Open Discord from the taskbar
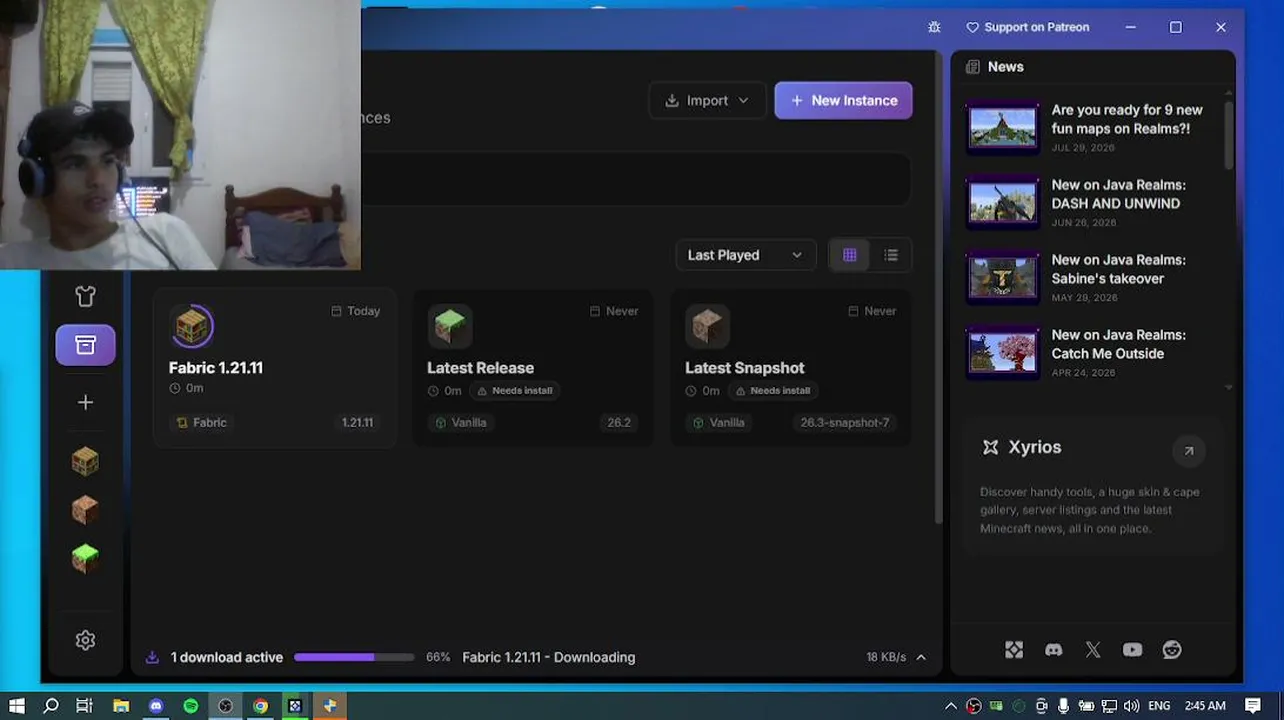This screenshot has height=720, width=1284. point(156,706)
